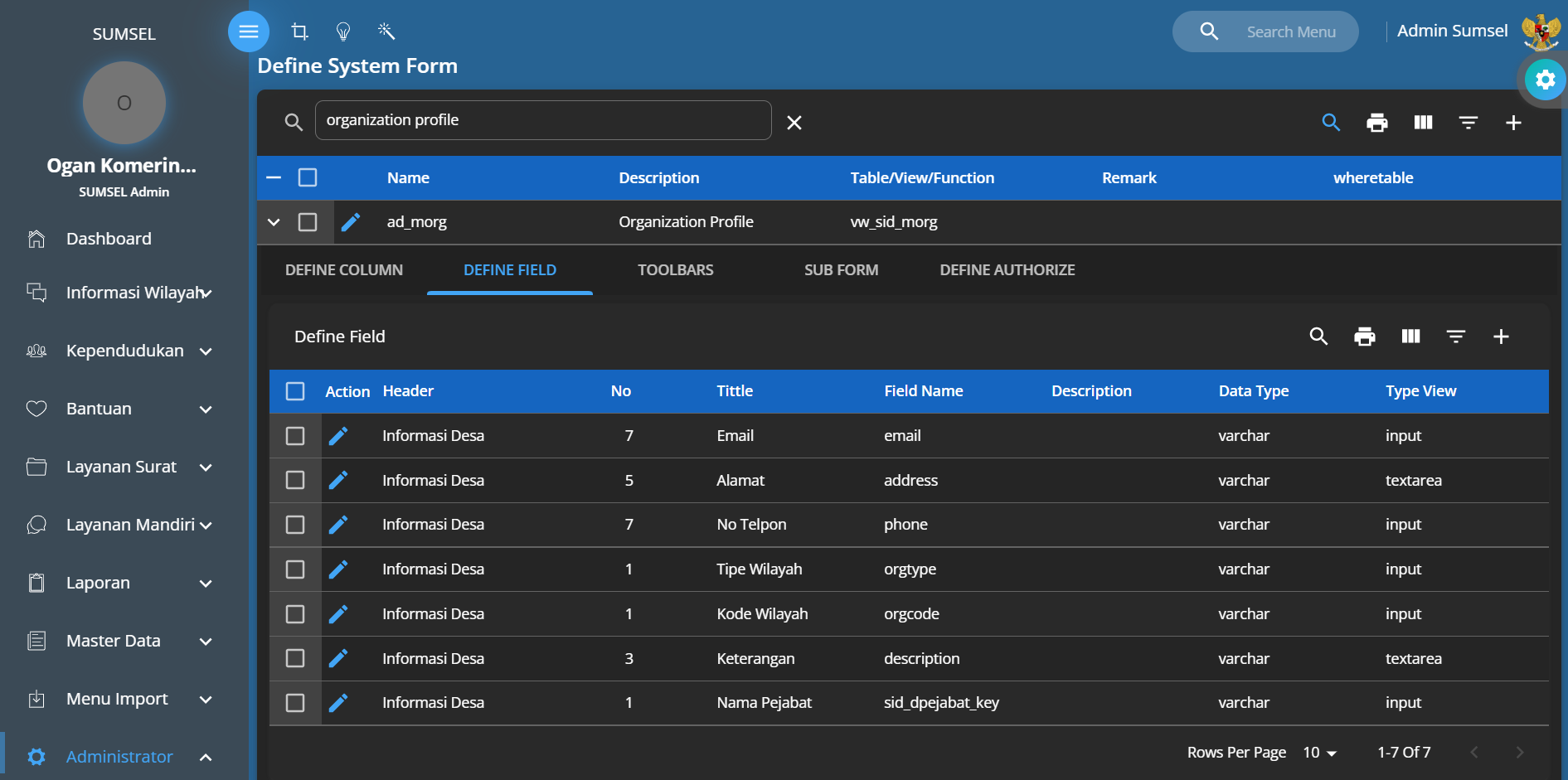Open column view in Define Field panel
Screen dimensions: 1568x780
(1410, 337)
